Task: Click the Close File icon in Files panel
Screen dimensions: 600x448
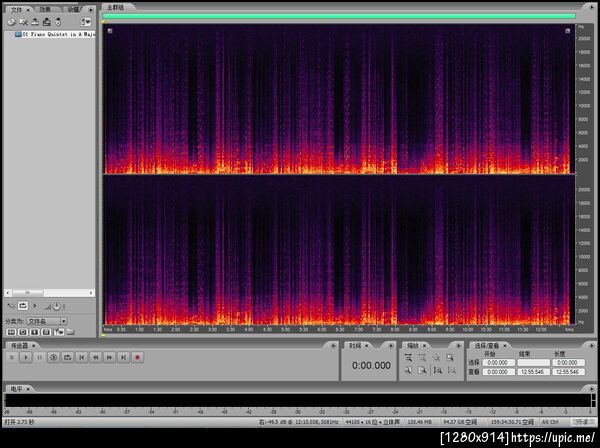Action: coord(24,21)
